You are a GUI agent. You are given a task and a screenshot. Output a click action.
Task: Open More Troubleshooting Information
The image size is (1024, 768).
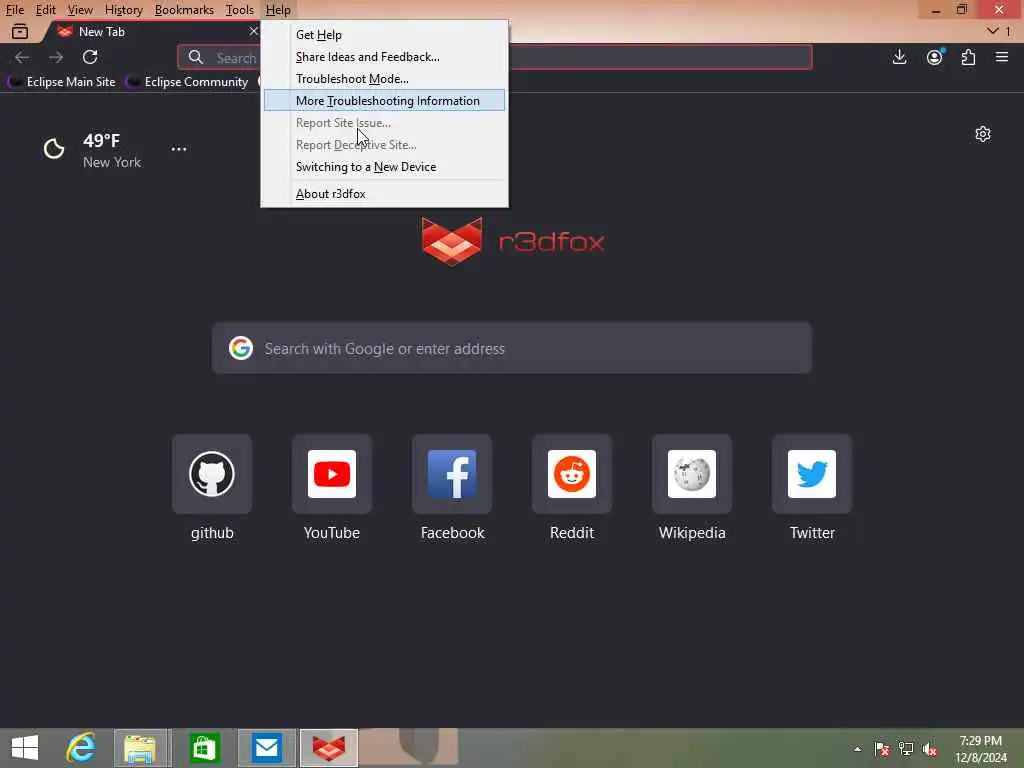(384, 101)
